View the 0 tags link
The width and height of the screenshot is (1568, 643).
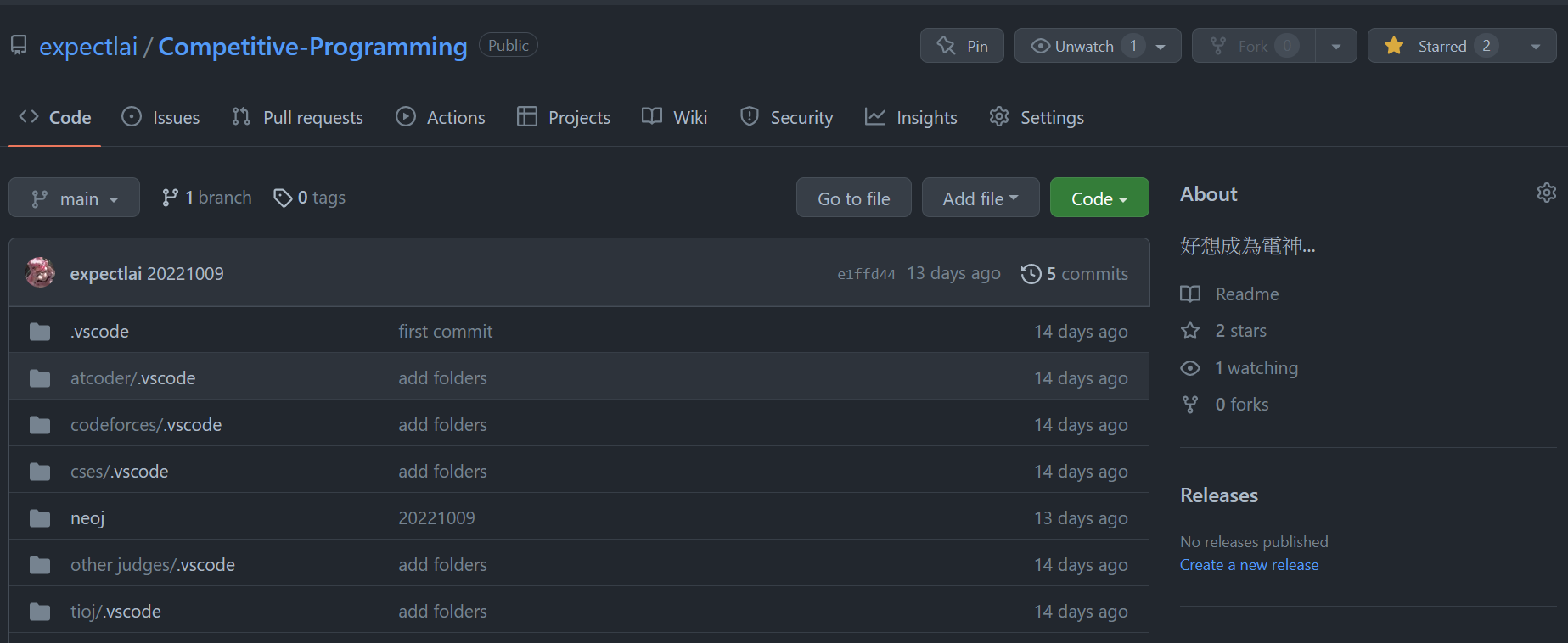click(309, 198)
